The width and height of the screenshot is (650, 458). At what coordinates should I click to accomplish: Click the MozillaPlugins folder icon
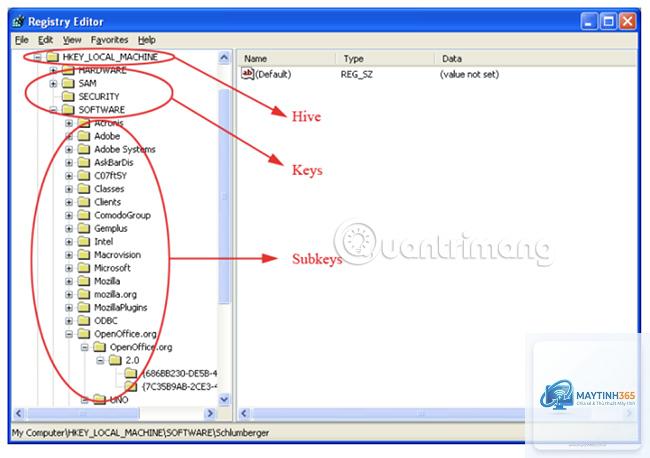pos(84,307)
